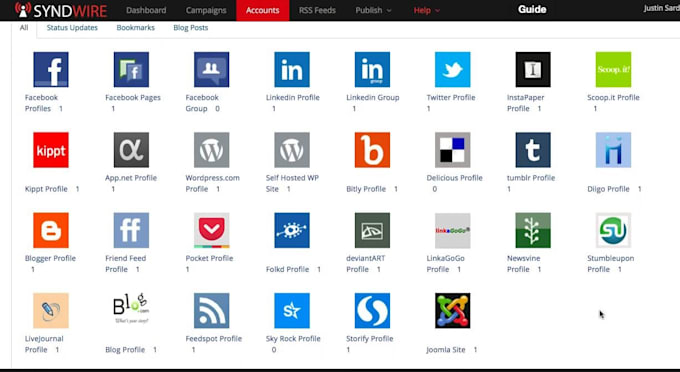The width and height of the screenshot is (680, 372).
Task: Click the Bitly Profile label
Action: coord(366,189)
